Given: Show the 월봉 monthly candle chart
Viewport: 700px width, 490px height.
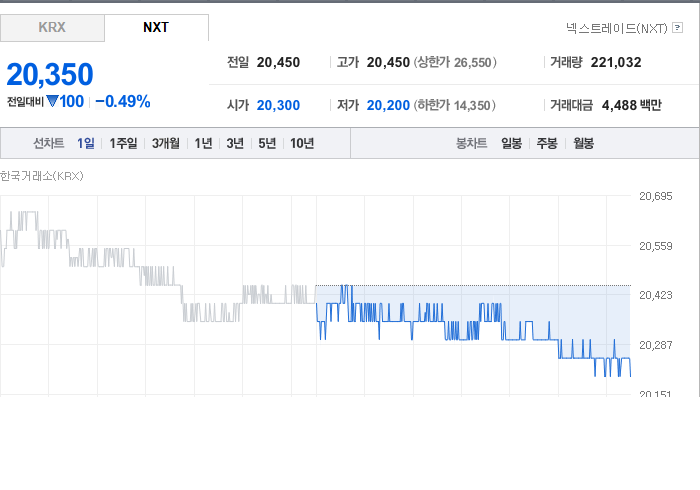Looking at the screenshot, I should (x=583, y=143).
